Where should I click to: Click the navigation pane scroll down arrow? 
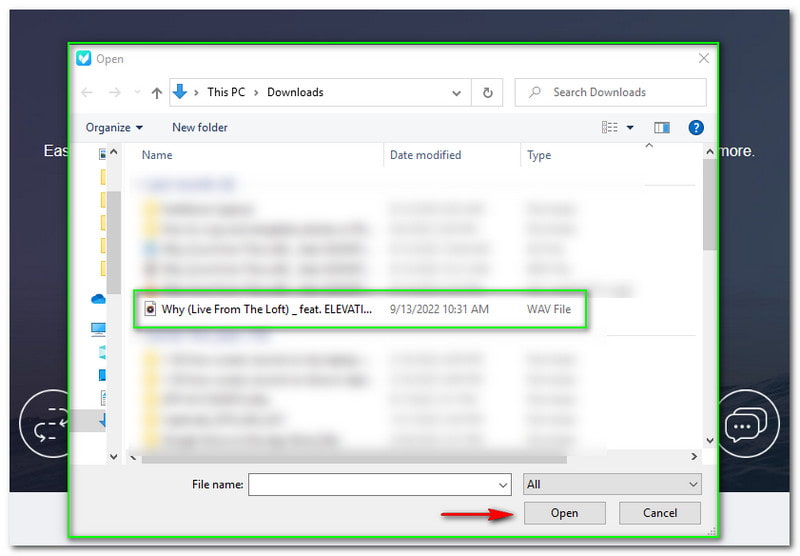click(x=114, y=457)
